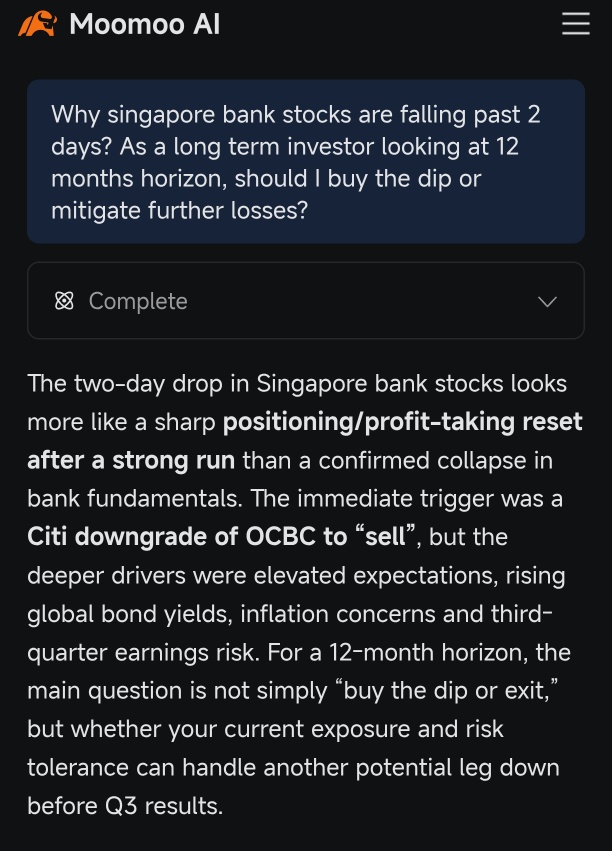The width and height of the screenshot is (612, 851).
Task: Click the "Q3 results" text
Action: tap(162, 806)
